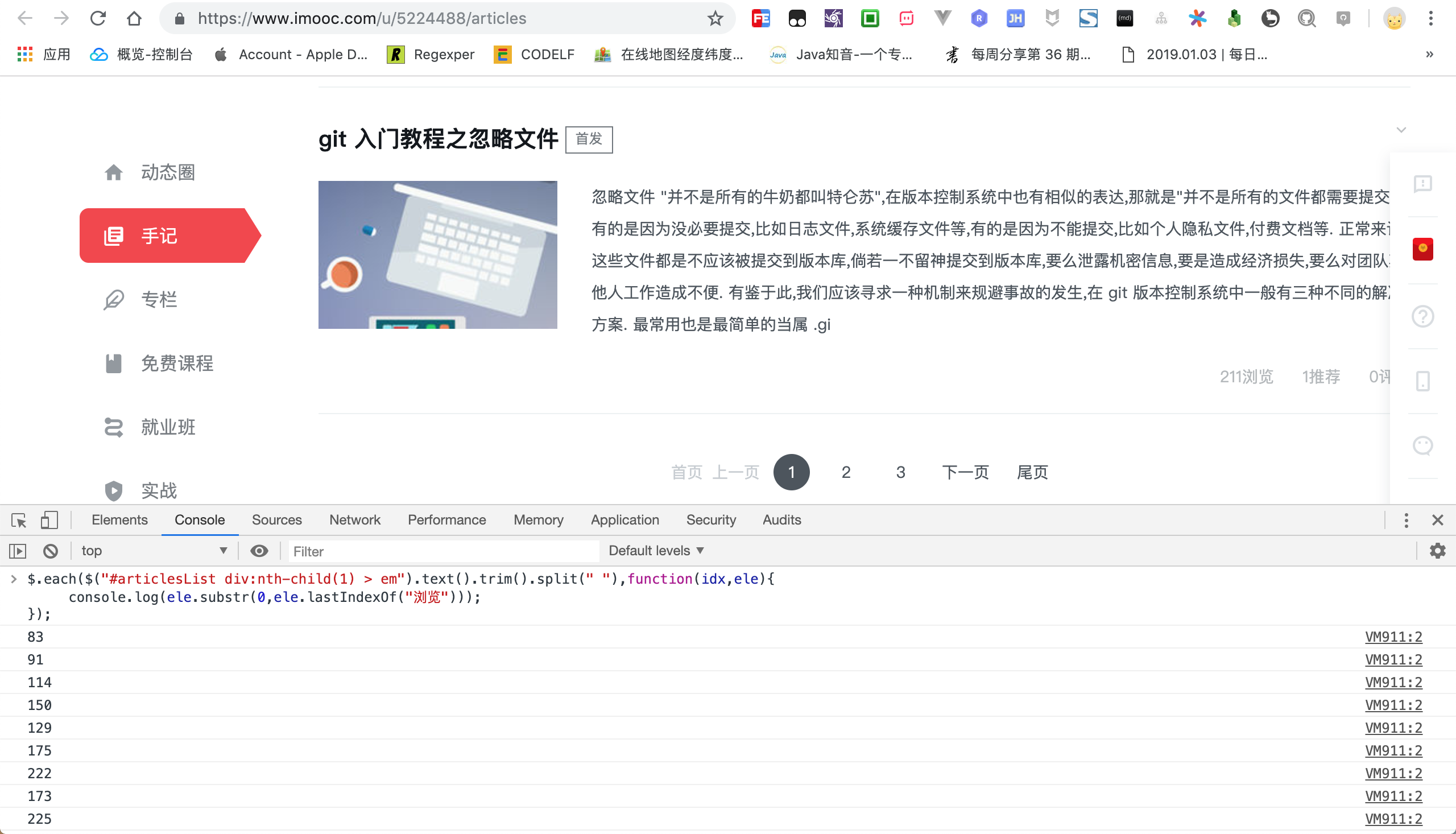Viewport: 1456px width, 834px height.
Task: Open console settings gear icon
Action: click(x=1437, y=551)
